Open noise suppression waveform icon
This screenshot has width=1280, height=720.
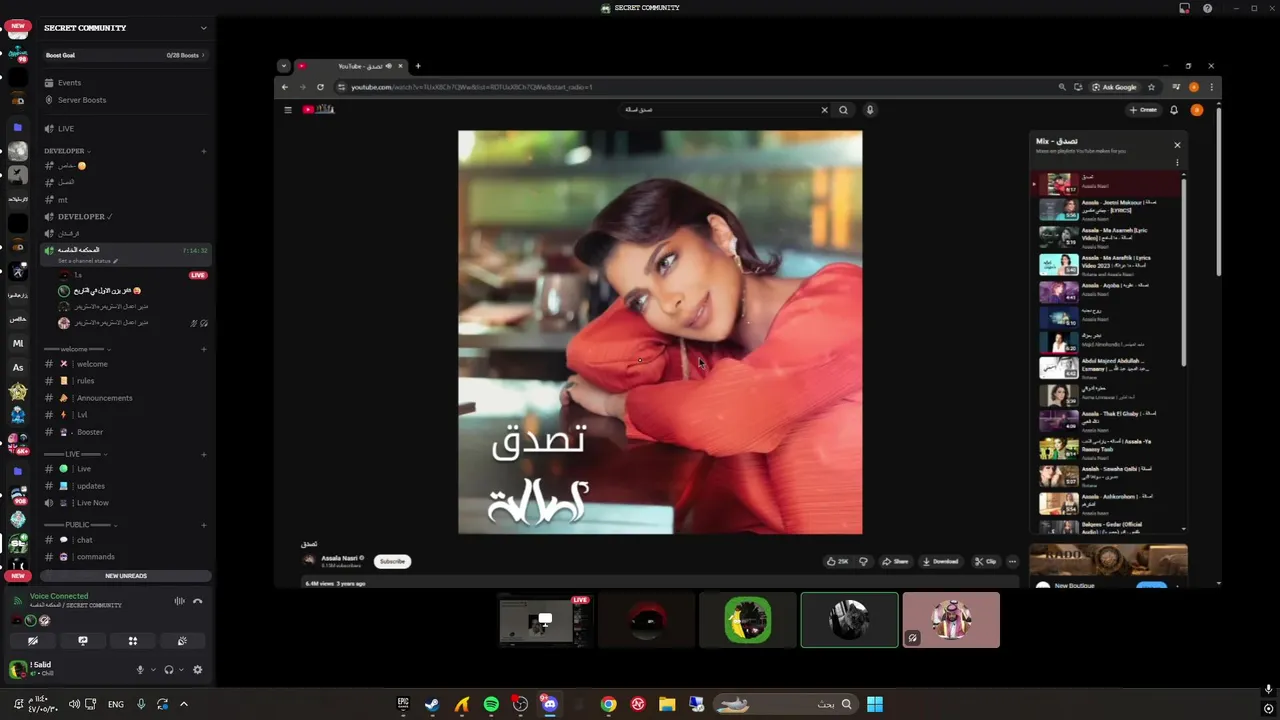click(x=180, y=601)
